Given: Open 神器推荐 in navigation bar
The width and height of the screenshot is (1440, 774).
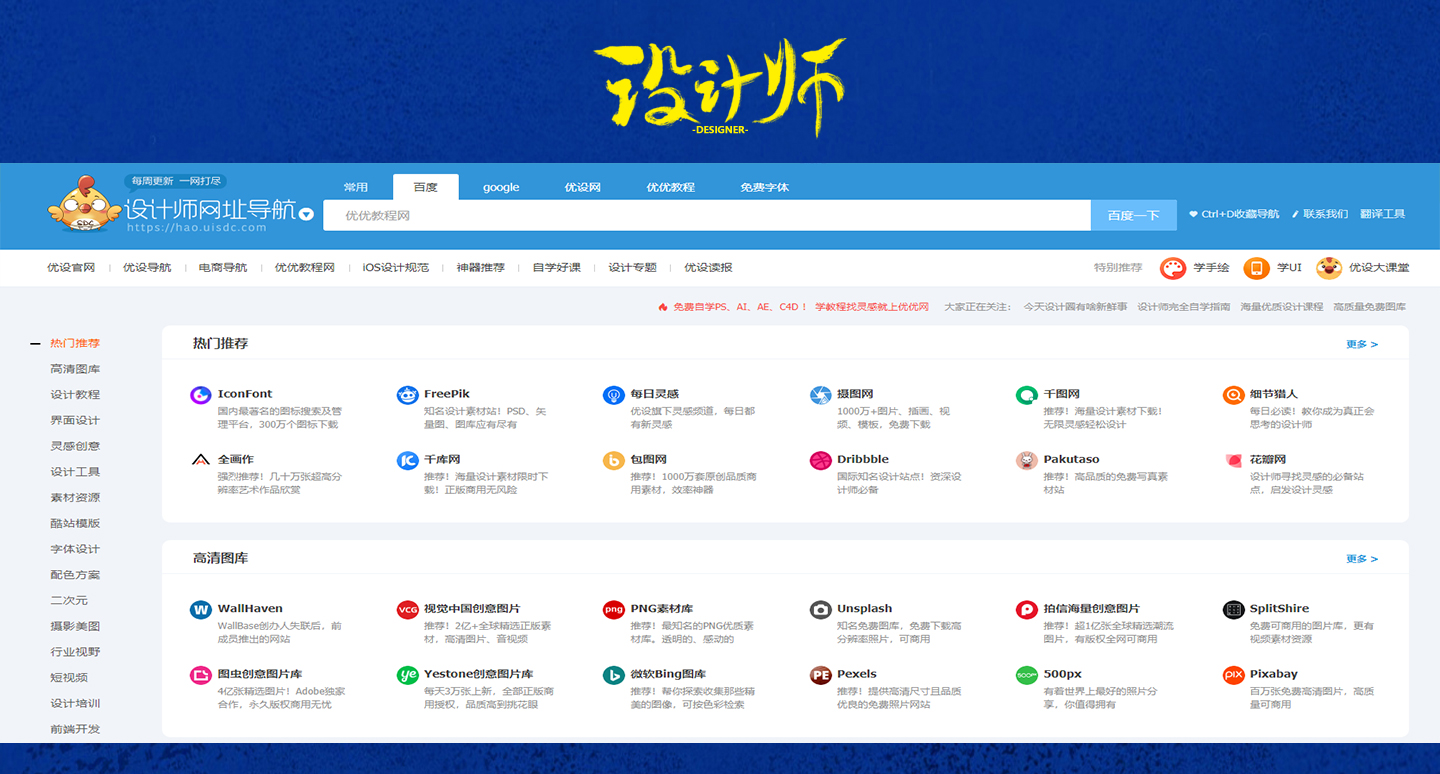Looking at the screenshot, I should coord(481,268).
